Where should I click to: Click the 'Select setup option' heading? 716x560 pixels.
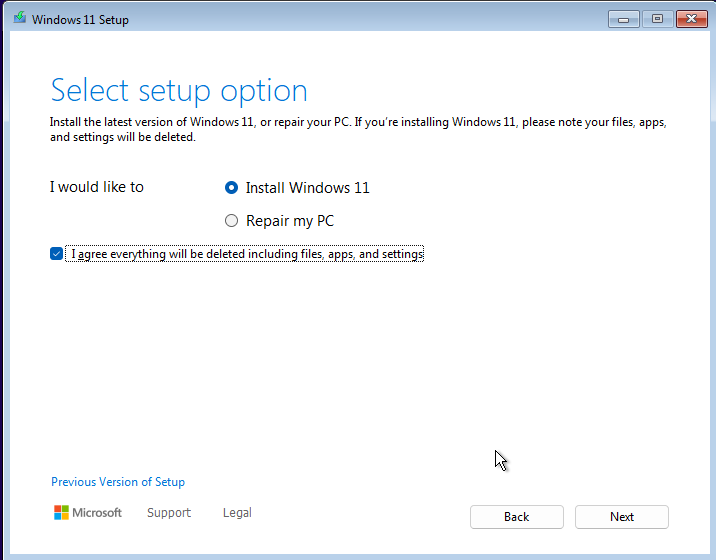click(179, 91)
